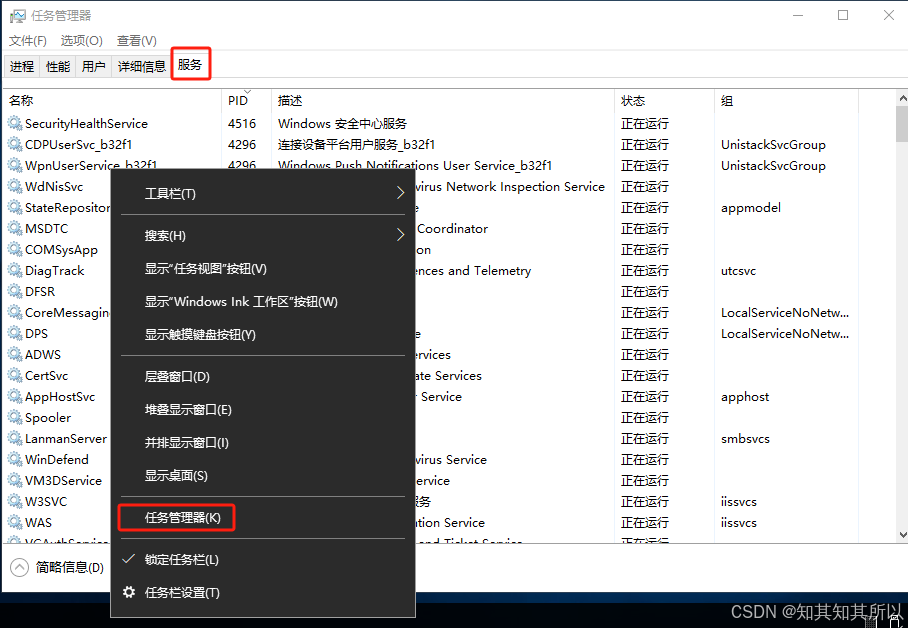Click group cell "utcsvc"
The image size is (908, 628).
738,271
